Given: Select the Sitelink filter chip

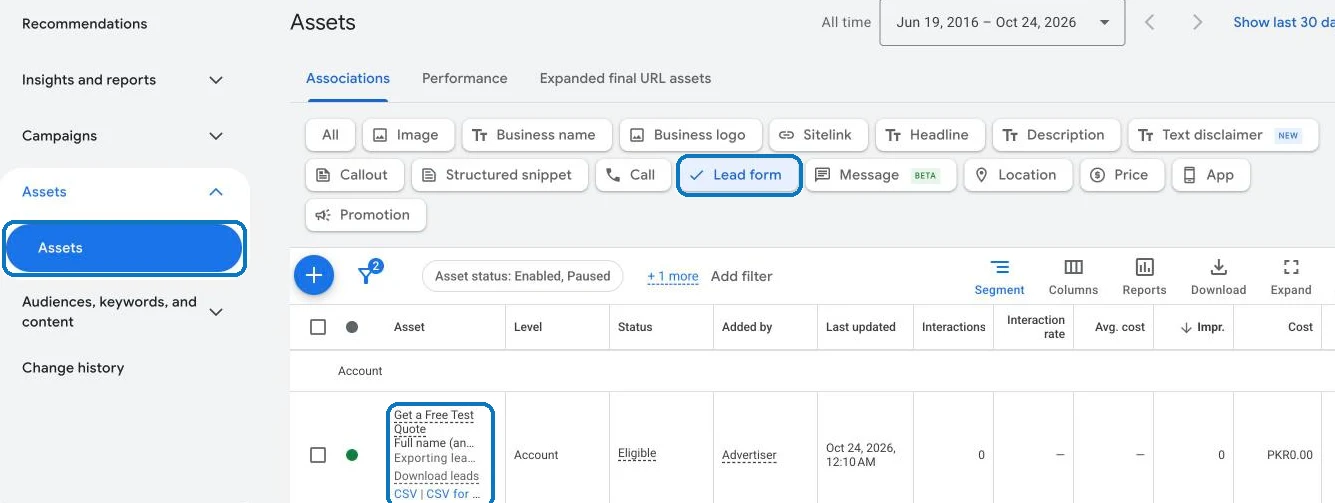Looking at the screenshot, I should tap(817, 135).
